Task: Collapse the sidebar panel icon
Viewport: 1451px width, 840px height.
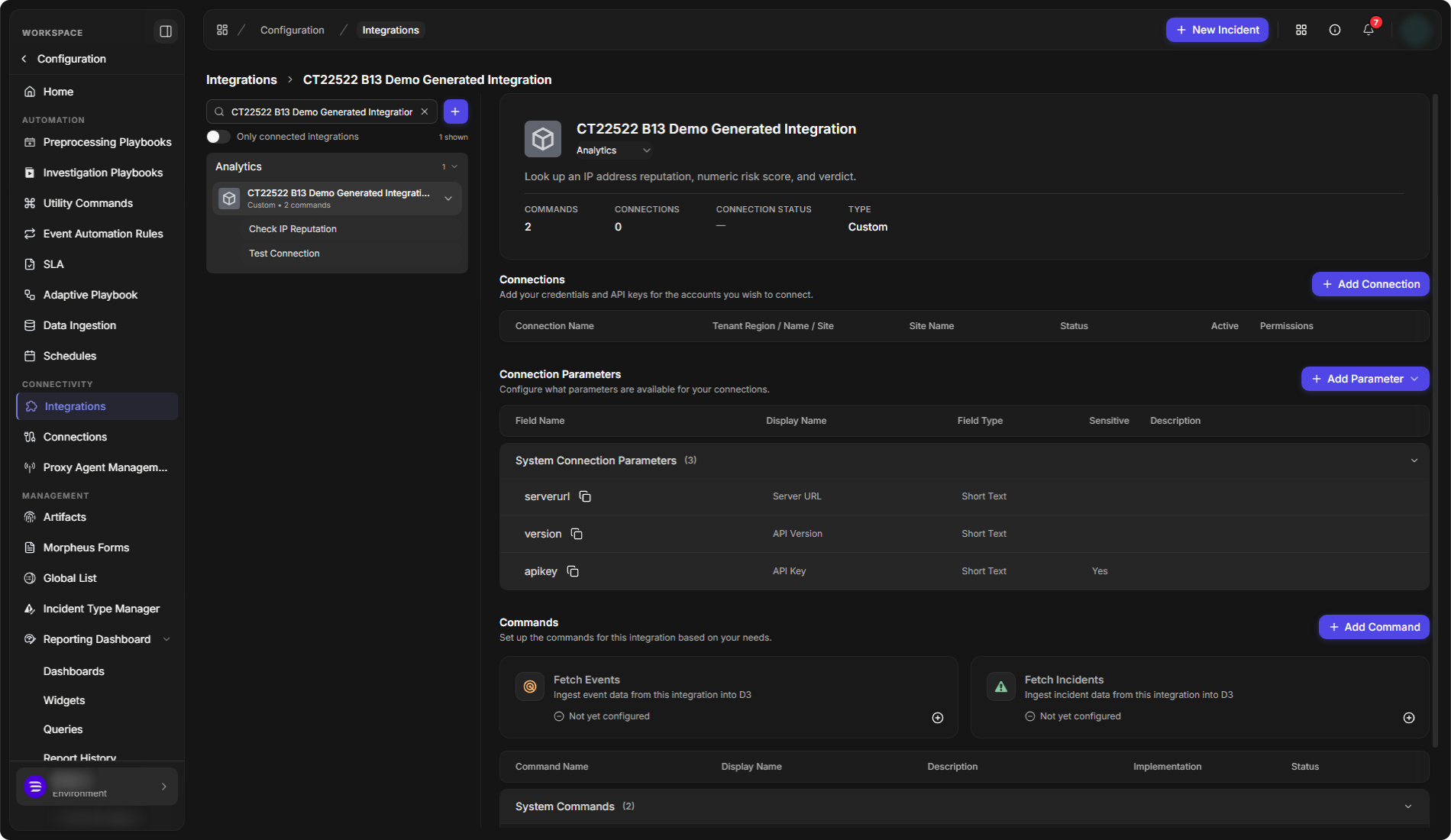Action: (x=165, y=31)
